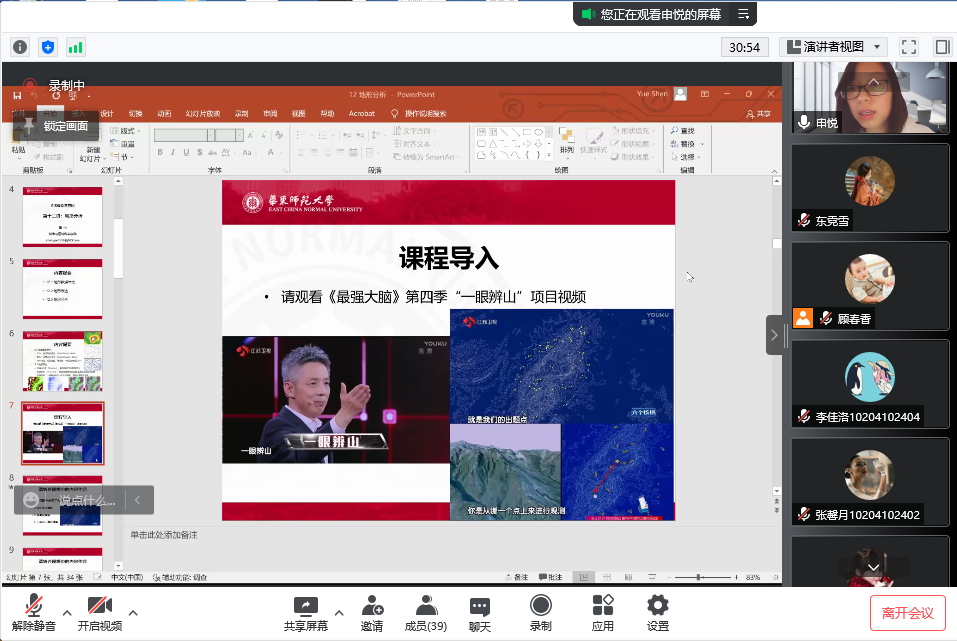Select slide 5 thumbnail in the slide pane
The height and width of the screenshot is (641, 957).
click(x=62, y=289)
